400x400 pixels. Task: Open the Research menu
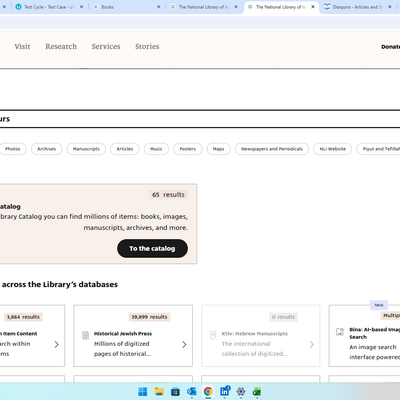(x=61, y=46)
